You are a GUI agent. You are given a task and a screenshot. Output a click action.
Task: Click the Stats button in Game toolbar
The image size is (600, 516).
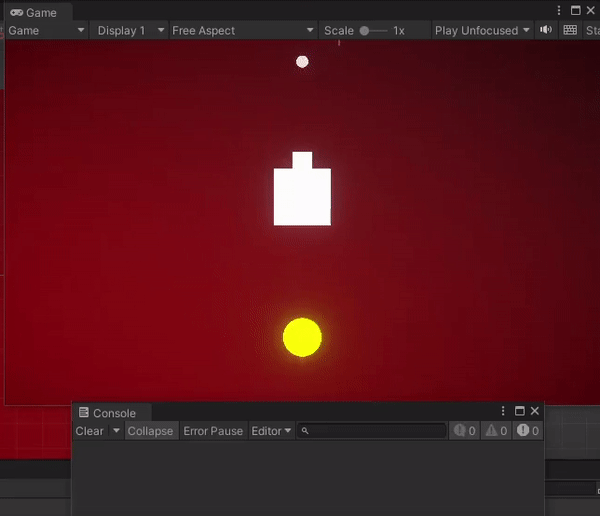pos(592,31)
